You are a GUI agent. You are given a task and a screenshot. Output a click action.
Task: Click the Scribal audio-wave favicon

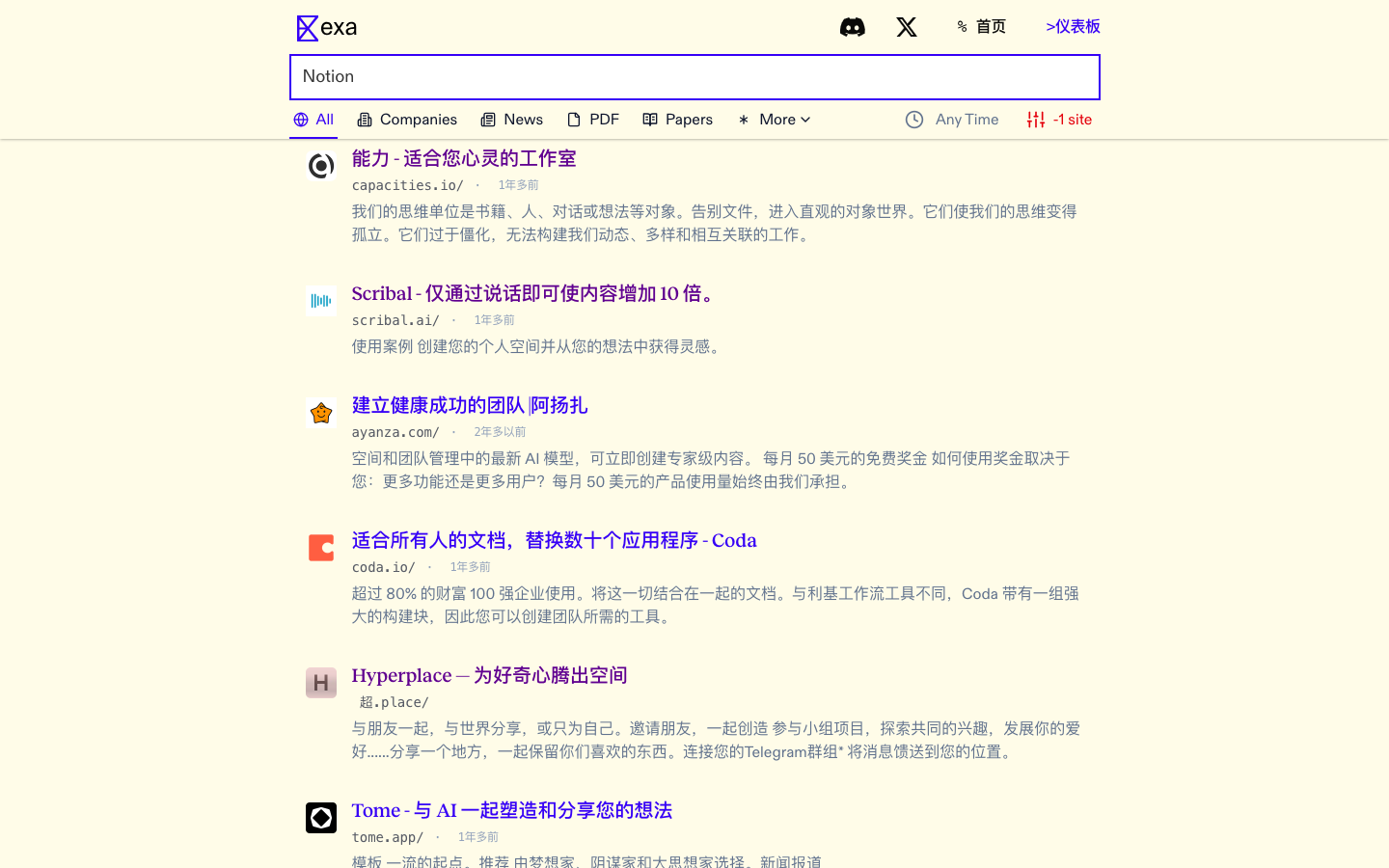click(320, 300)
